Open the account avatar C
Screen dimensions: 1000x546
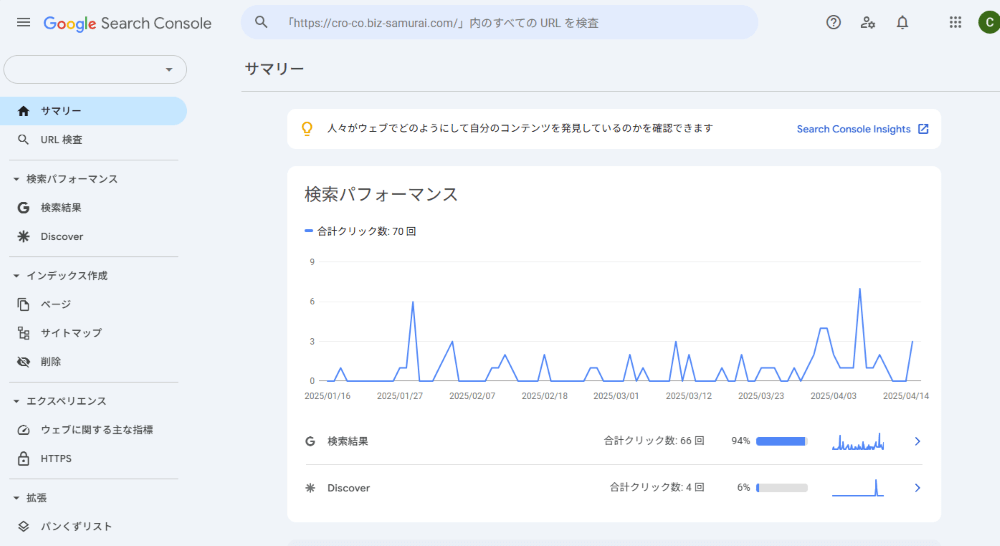(x=989, y=22)
